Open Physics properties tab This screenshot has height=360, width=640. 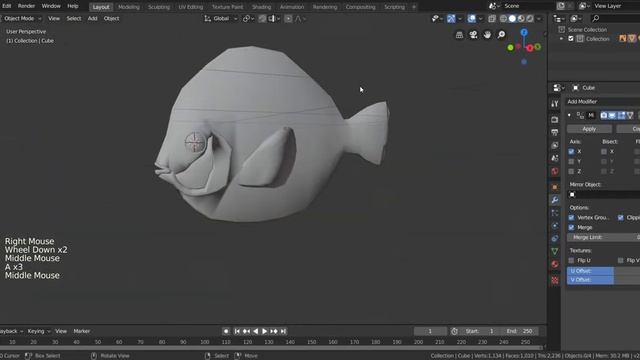click(x=555, y=226)
